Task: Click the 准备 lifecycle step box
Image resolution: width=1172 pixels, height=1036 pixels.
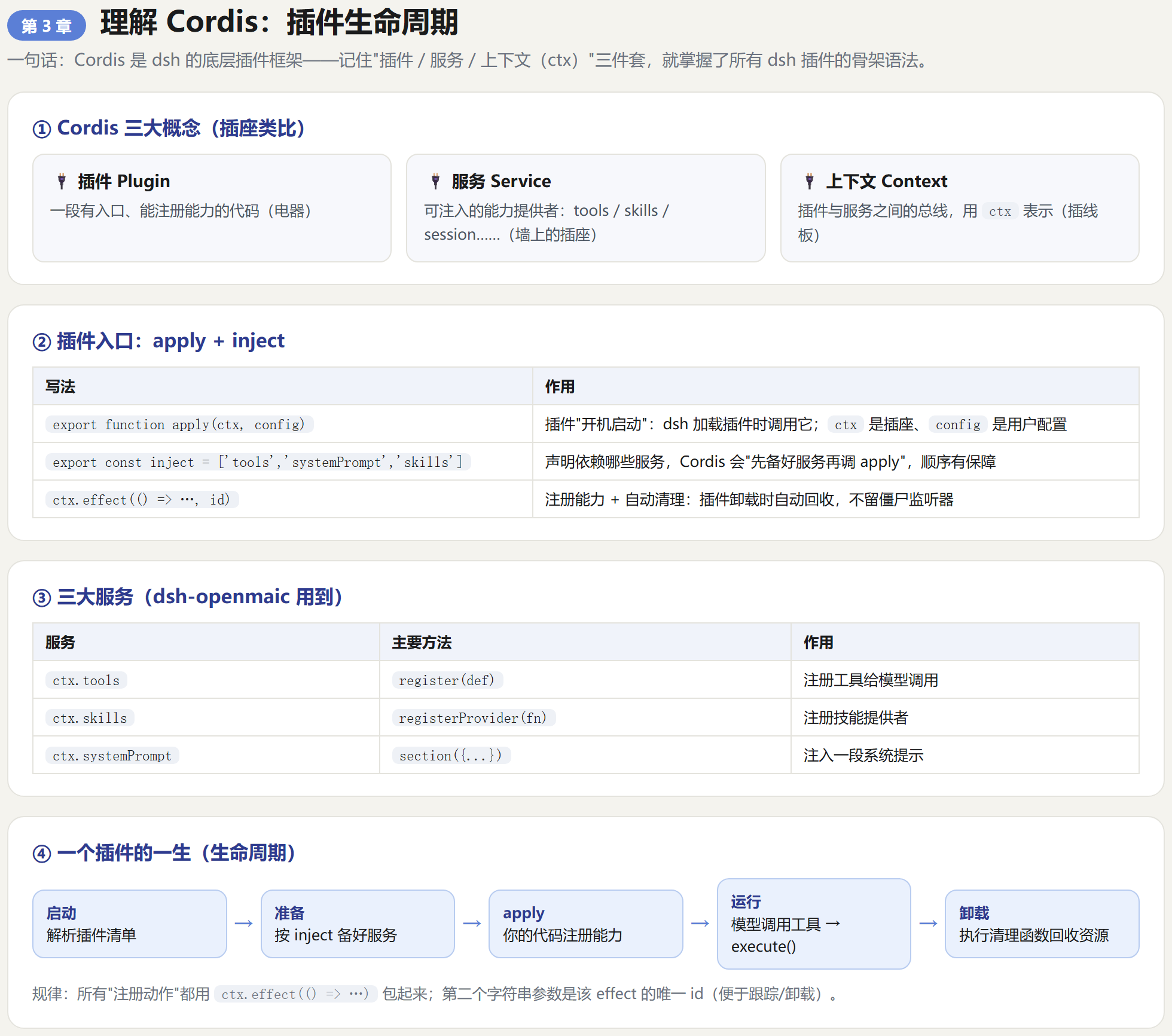Action: [358, 924]
